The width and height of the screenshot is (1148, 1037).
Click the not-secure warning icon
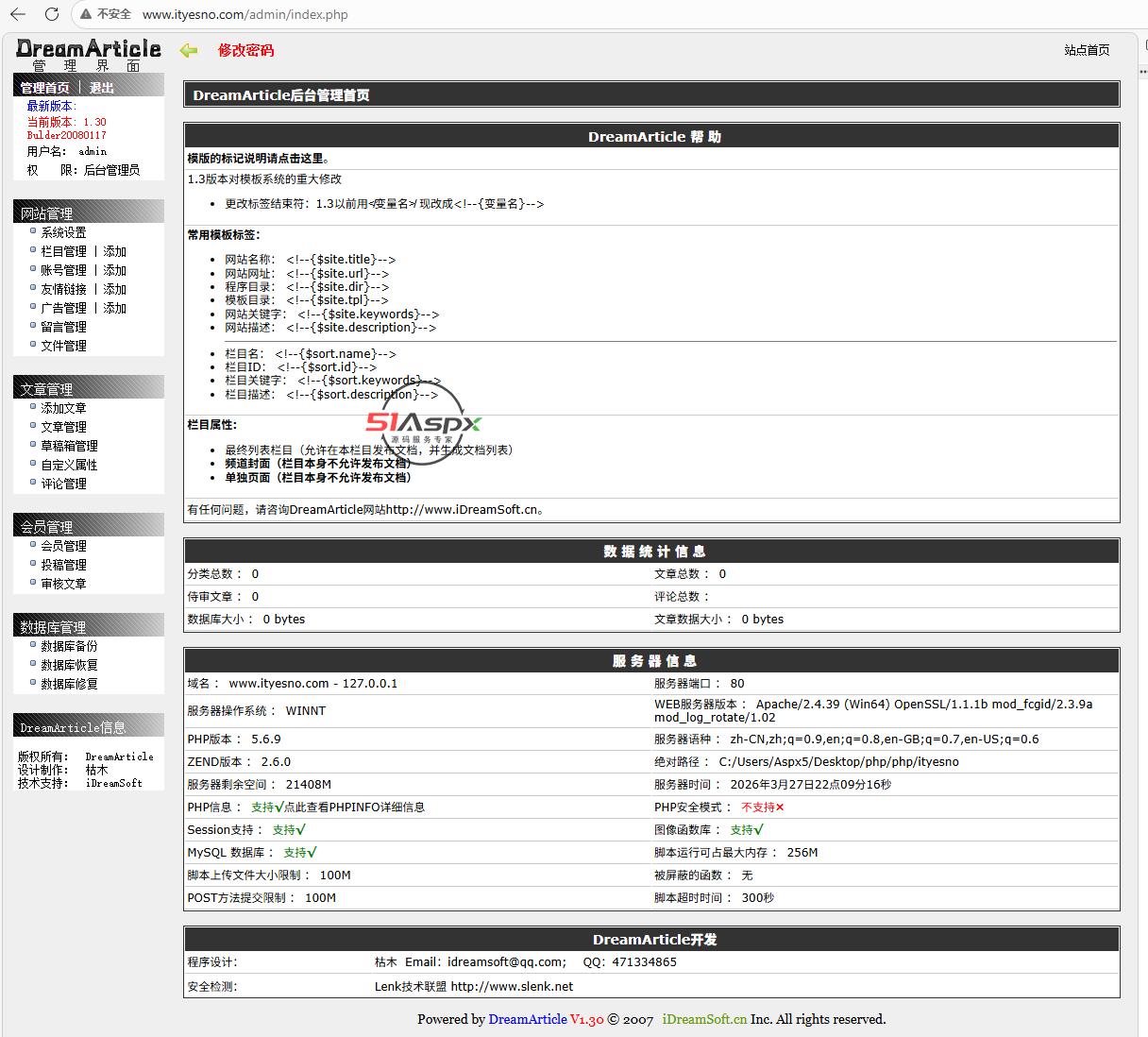point(86,14)
